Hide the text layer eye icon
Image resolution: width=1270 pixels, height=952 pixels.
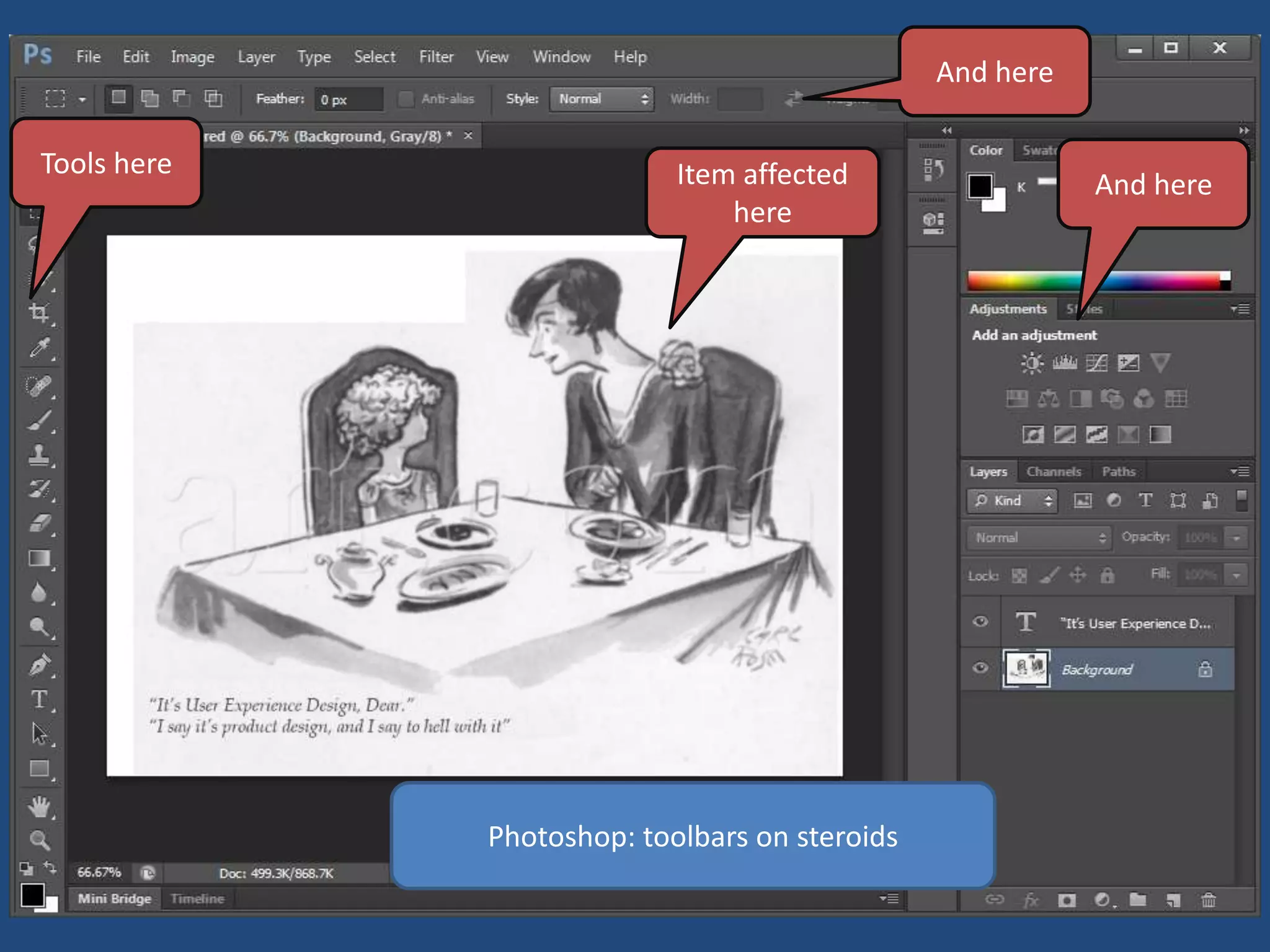coord(980,622)
